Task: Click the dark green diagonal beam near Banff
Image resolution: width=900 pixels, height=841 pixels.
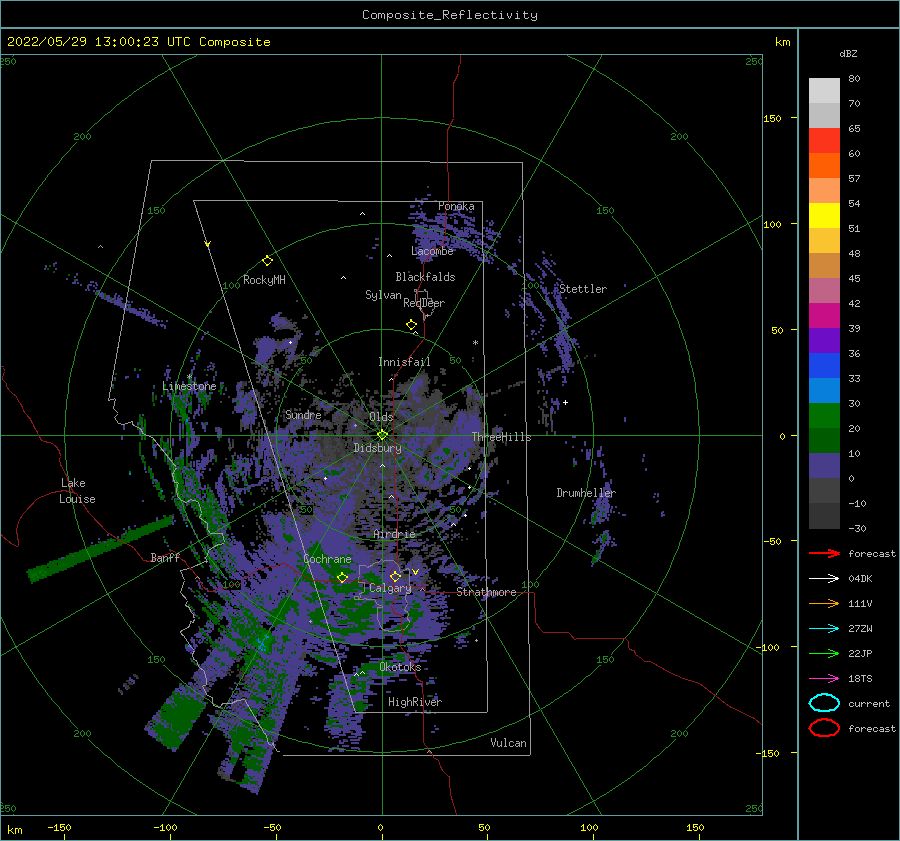Action: [x=100, y=548]
